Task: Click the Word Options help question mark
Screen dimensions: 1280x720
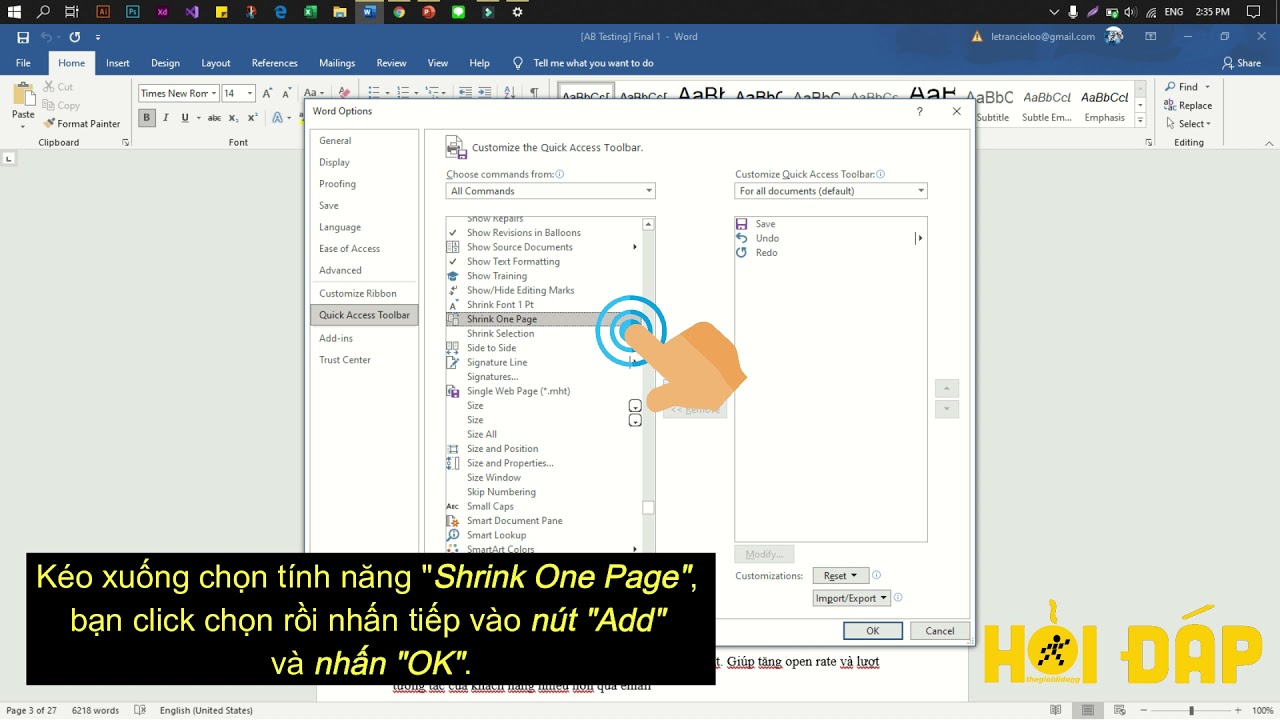Action: point(920,112)
